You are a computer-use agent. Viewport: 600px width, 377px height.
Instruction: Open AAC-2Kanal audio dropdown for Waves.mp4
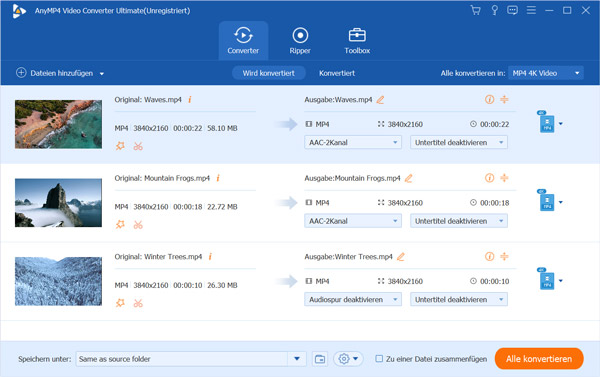pyautogui.click(x=353, y=142)
